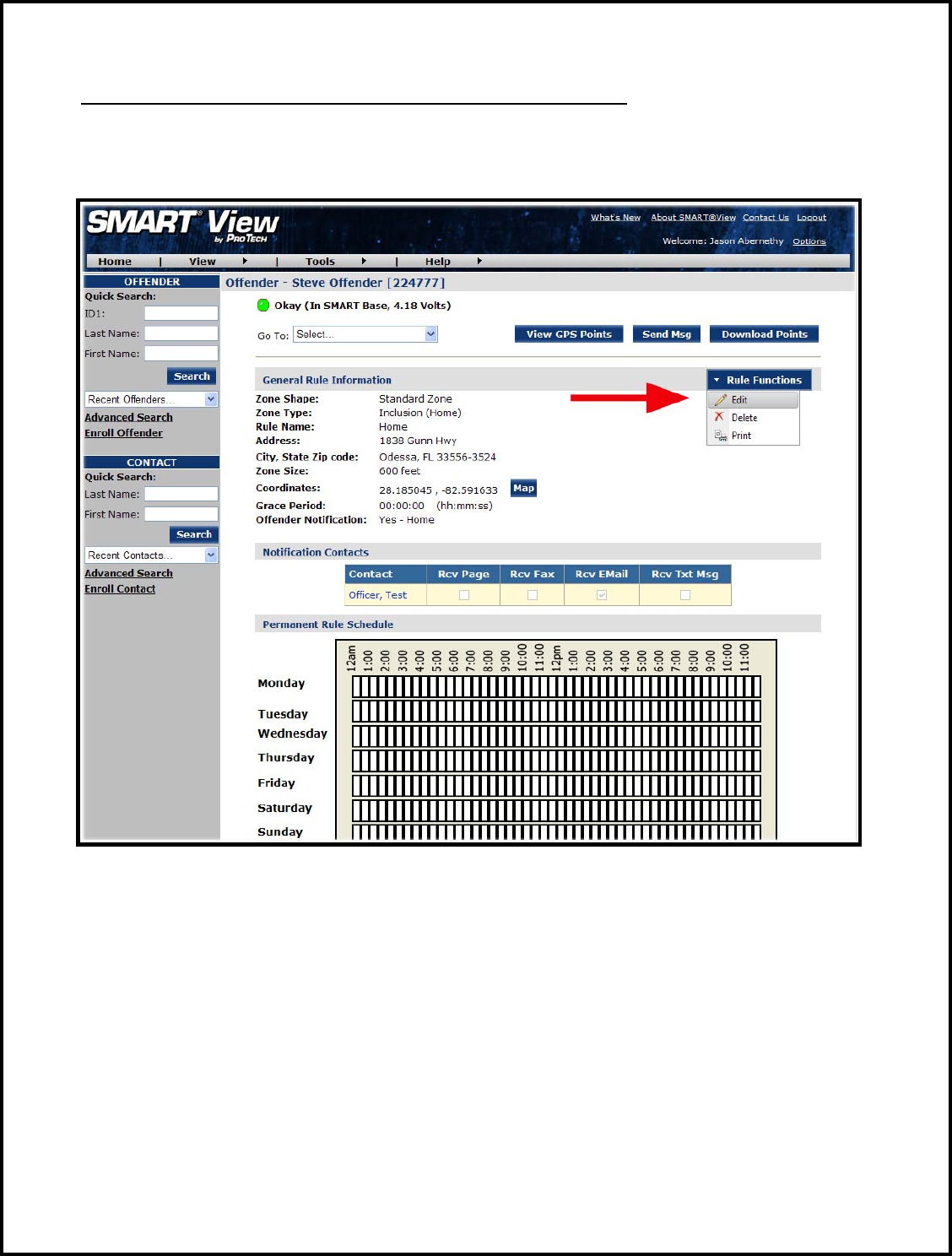Open the Help menu
952x1256 pixels.
point(437,262)
